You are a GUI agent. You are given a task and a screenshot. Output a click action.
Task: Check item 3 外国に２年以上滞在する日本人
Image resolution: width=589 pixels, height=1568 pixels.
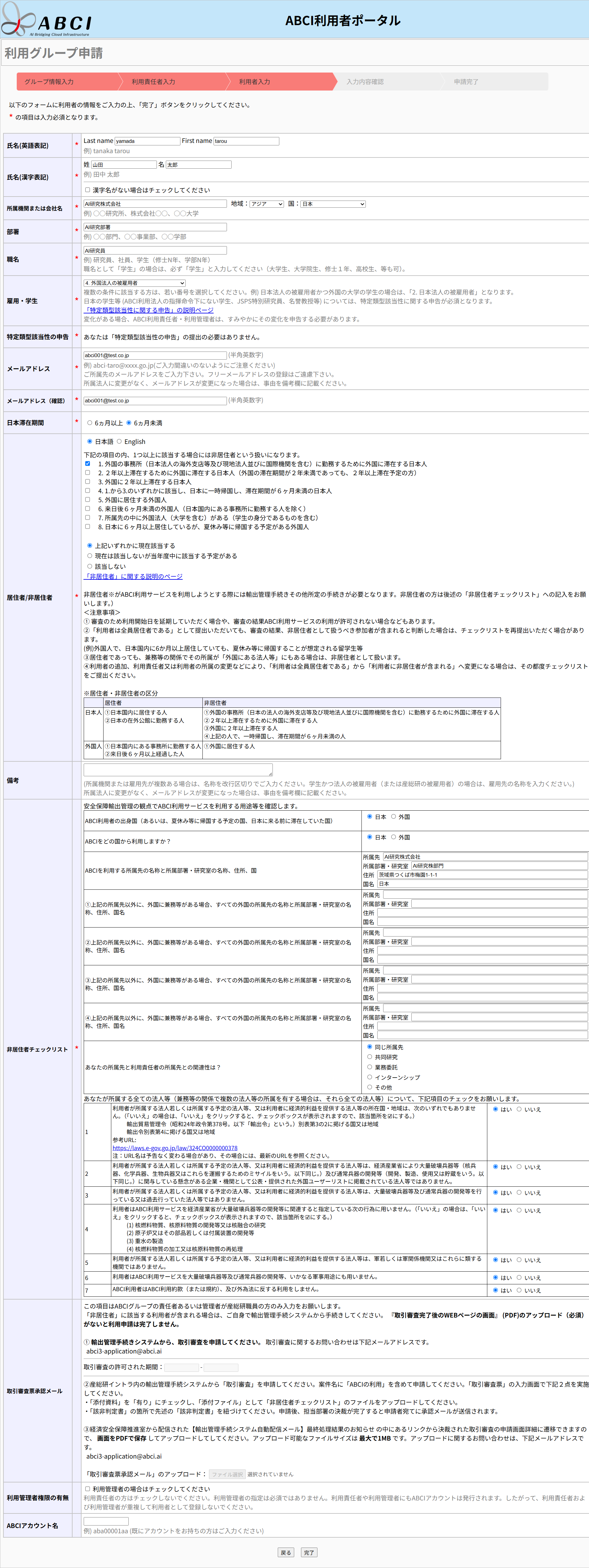coord(88,481)
